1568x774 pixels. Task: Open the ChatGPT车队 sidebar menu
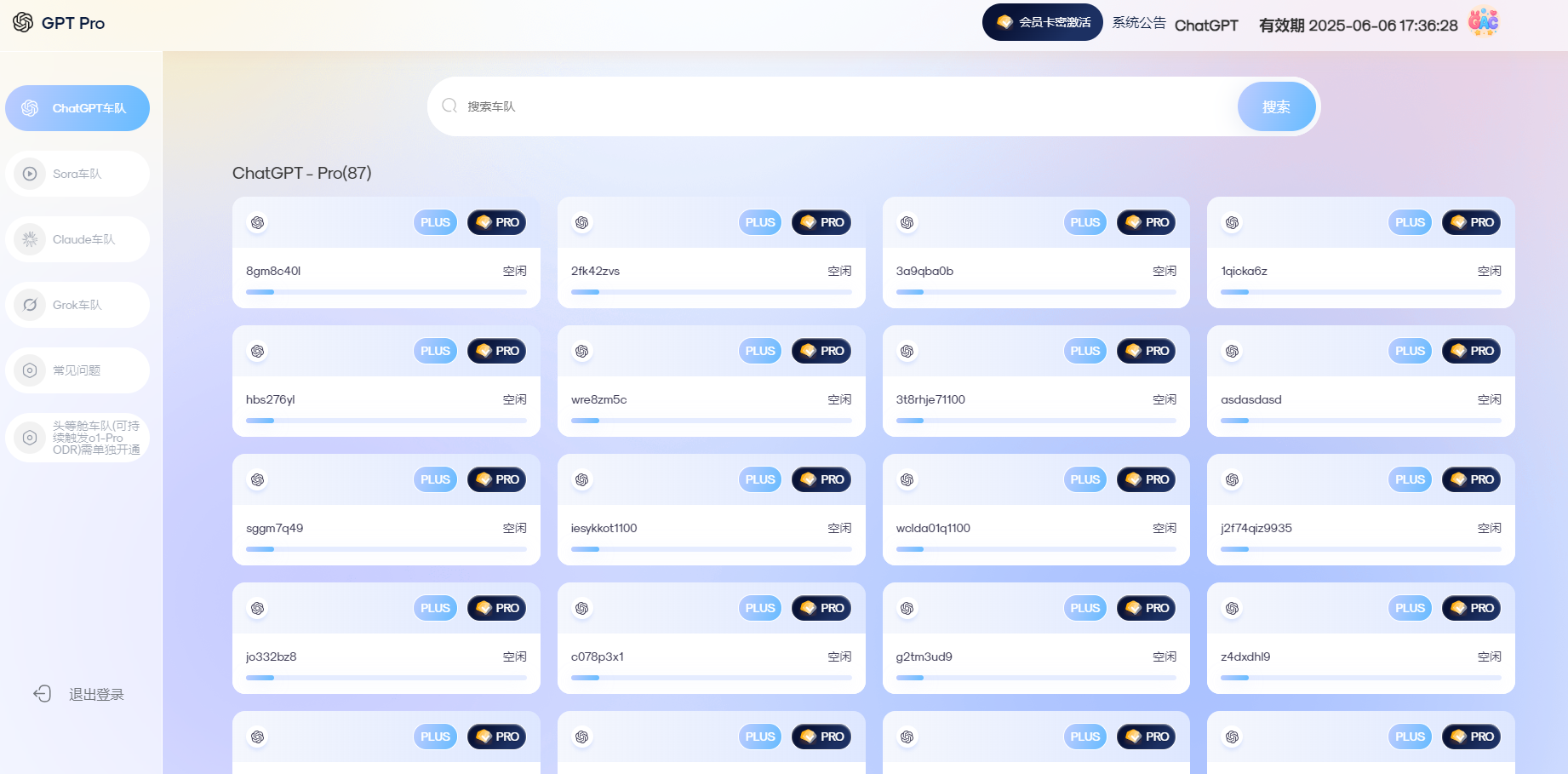(77, 108)
